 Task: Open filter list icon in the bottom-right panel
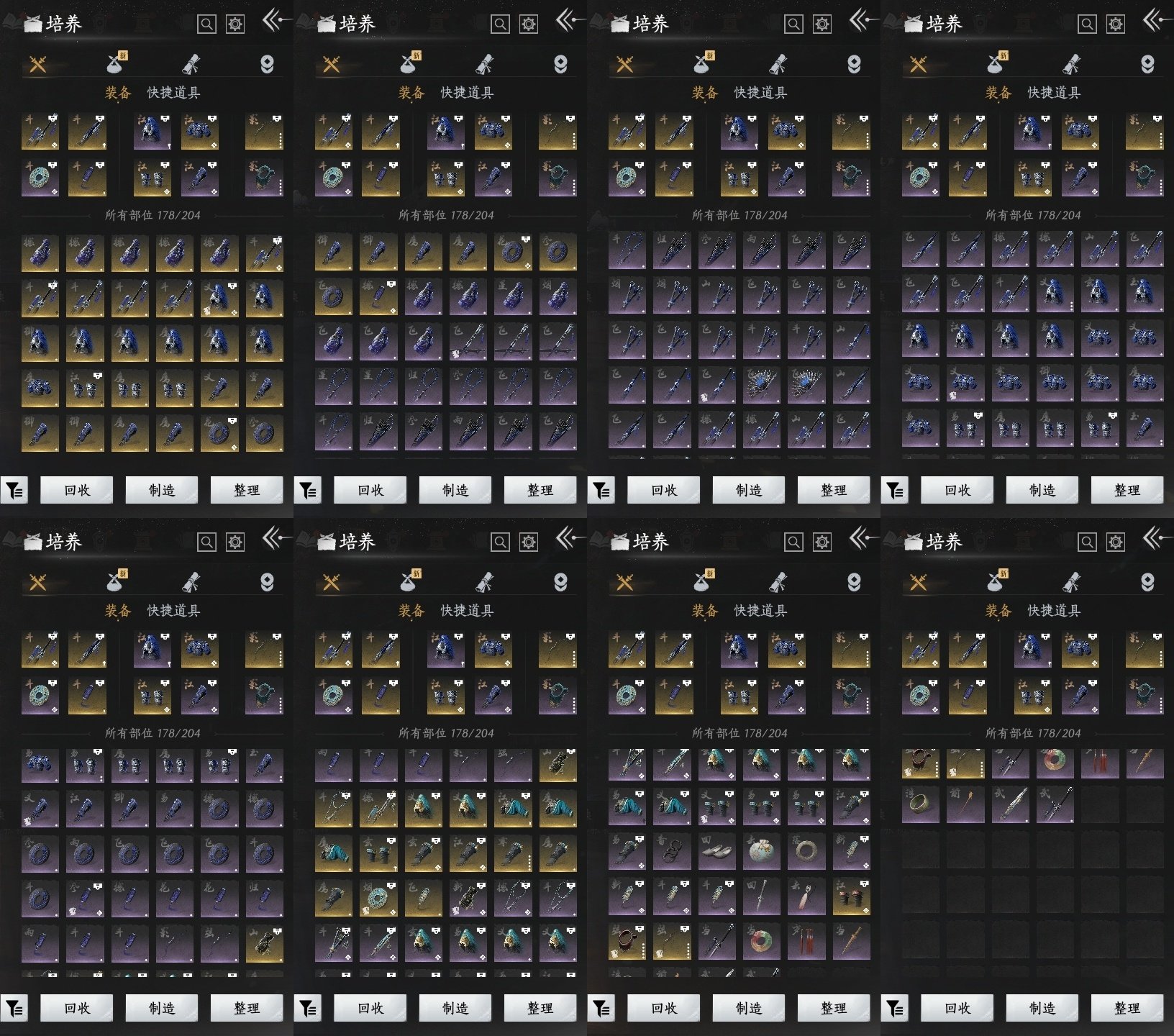(x=895, y=1009)
